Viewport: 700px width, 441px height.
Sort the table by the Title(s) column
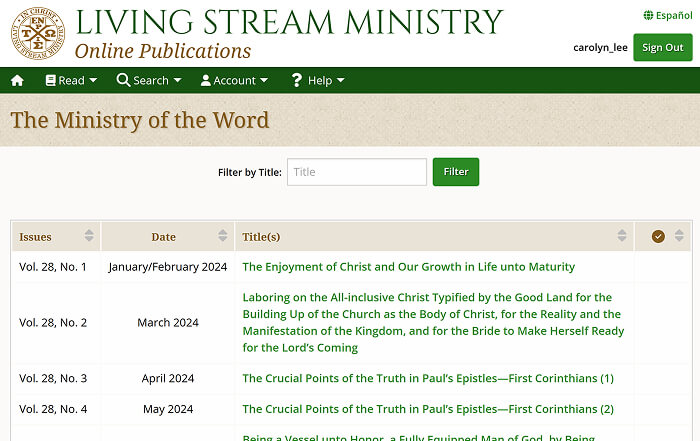(x=434, y=237)
